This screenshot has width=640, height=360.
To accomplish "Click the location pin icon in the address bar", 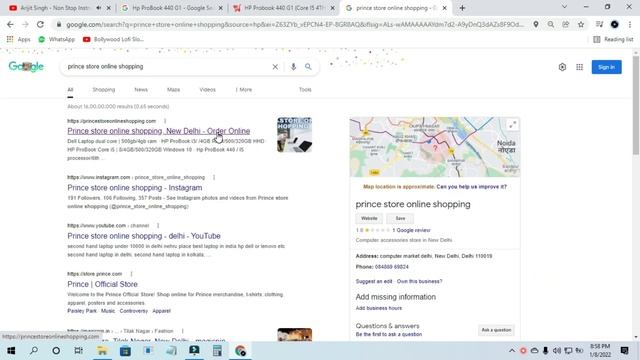I will point(536,24).
